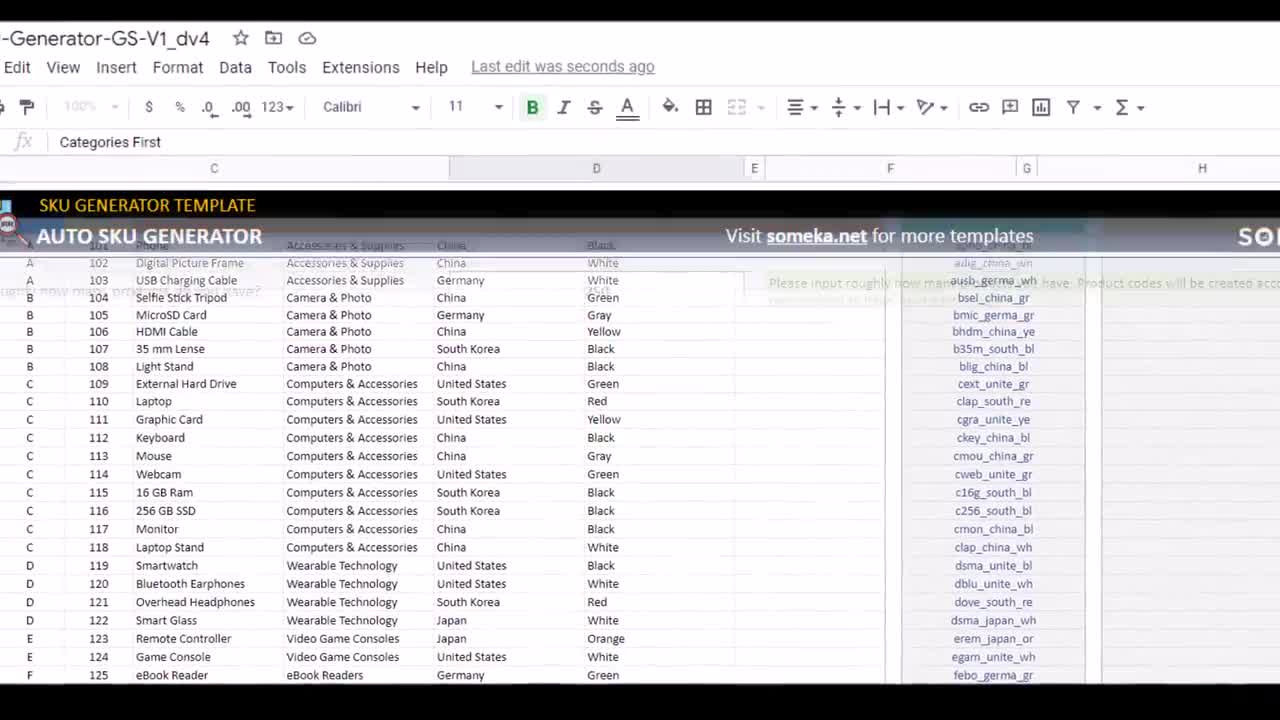This screenshot has height=720, width=1280.
Task: Open number format 123 dropdown
Action: point(277,107)
